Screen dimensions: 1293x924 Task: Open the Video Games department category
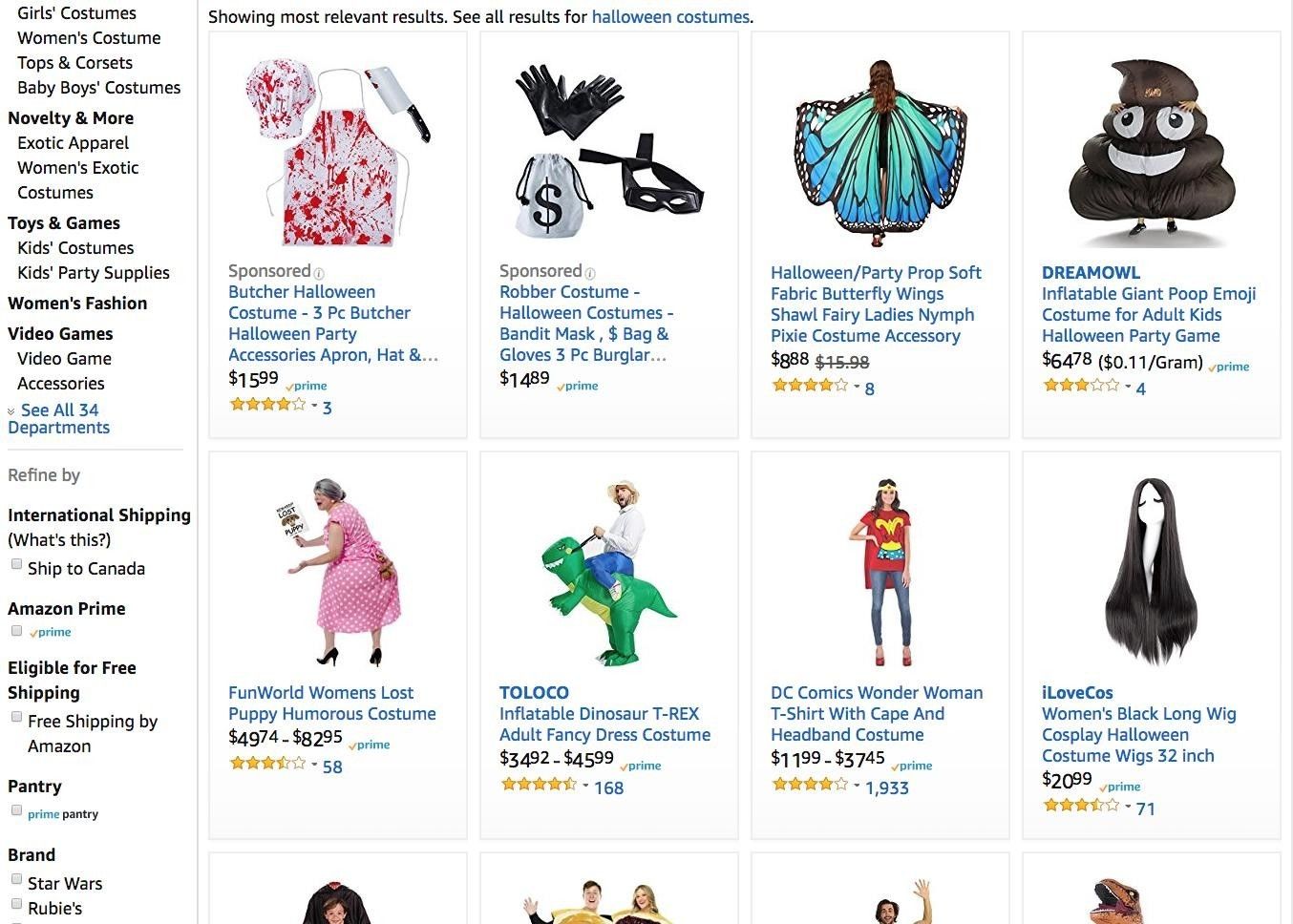pos(60,333)
